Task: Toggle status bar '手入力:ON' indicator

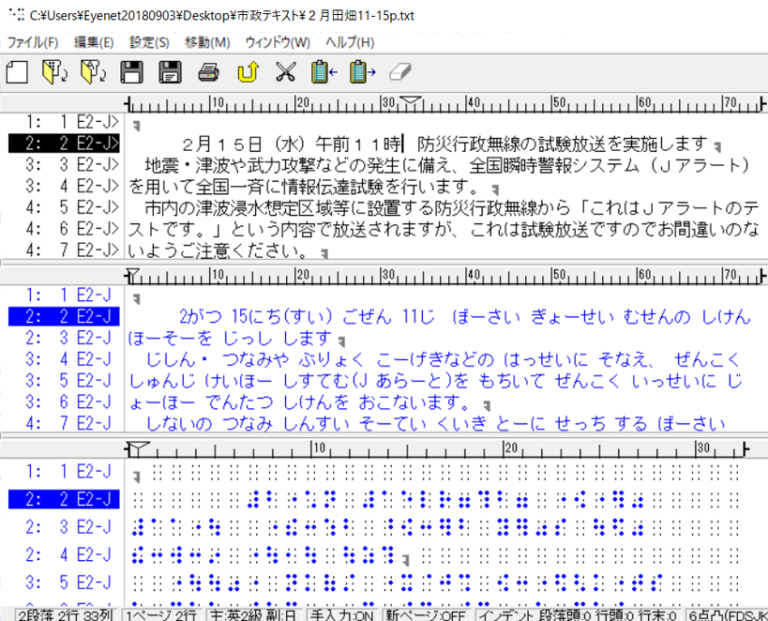Action: pyautogui.click(x=342, y=615)
